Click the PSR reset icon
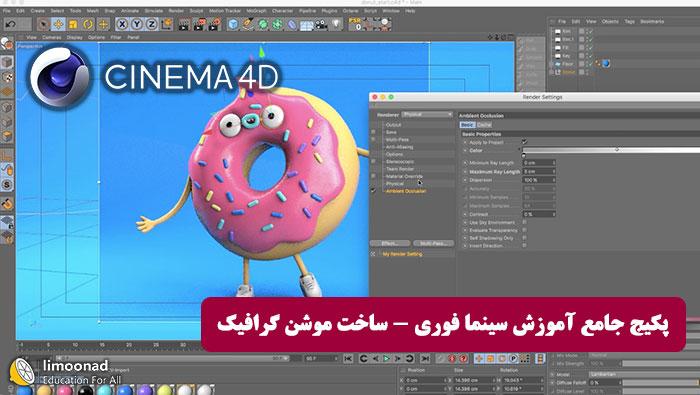Viewport: 700px width, 395px height. click(355, 24)
